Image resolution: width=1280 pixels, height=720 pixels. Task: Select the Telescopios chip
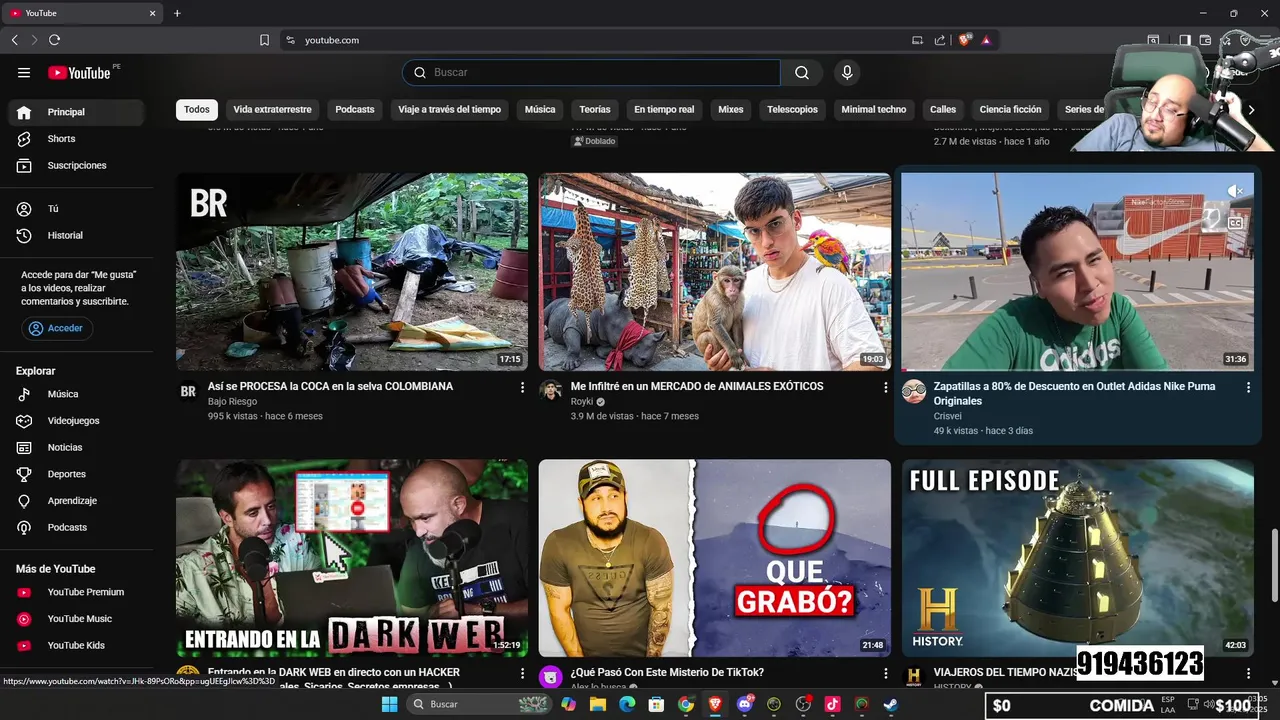793,110
